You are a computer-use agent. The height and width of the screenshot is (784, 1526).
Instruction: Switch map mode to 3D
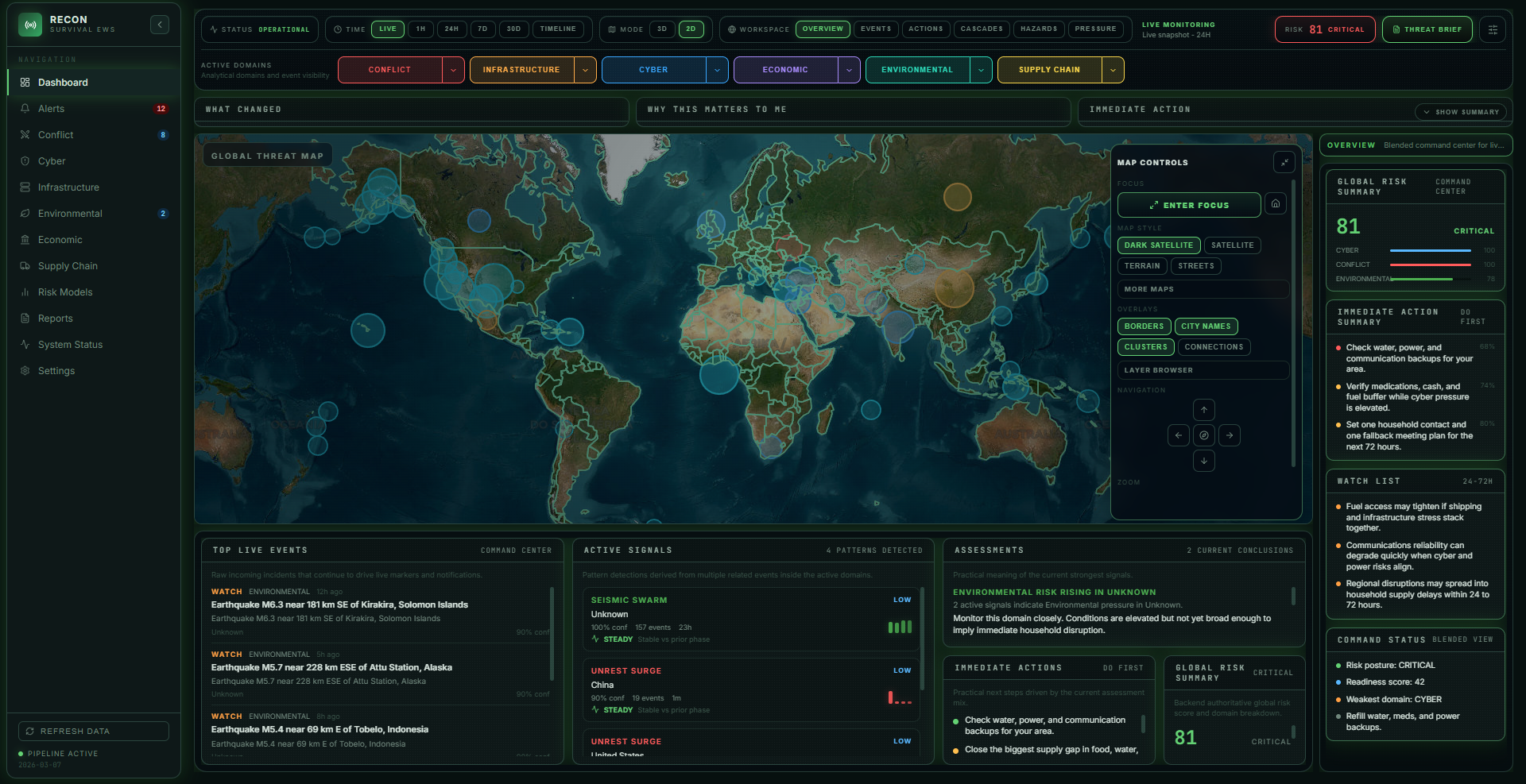tap(662, 29)
